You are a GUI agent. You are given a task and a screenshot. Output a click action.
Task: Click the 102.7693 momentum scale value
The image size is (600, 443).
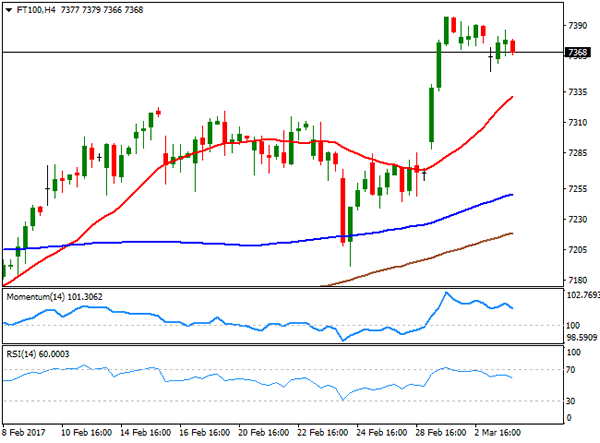click(x=583, y=295)
